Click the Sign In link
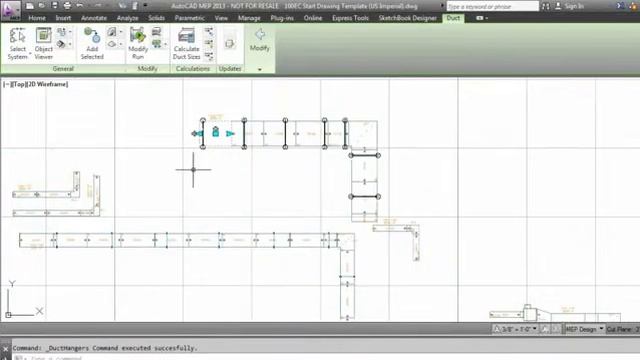 click(x=574, y=6)
